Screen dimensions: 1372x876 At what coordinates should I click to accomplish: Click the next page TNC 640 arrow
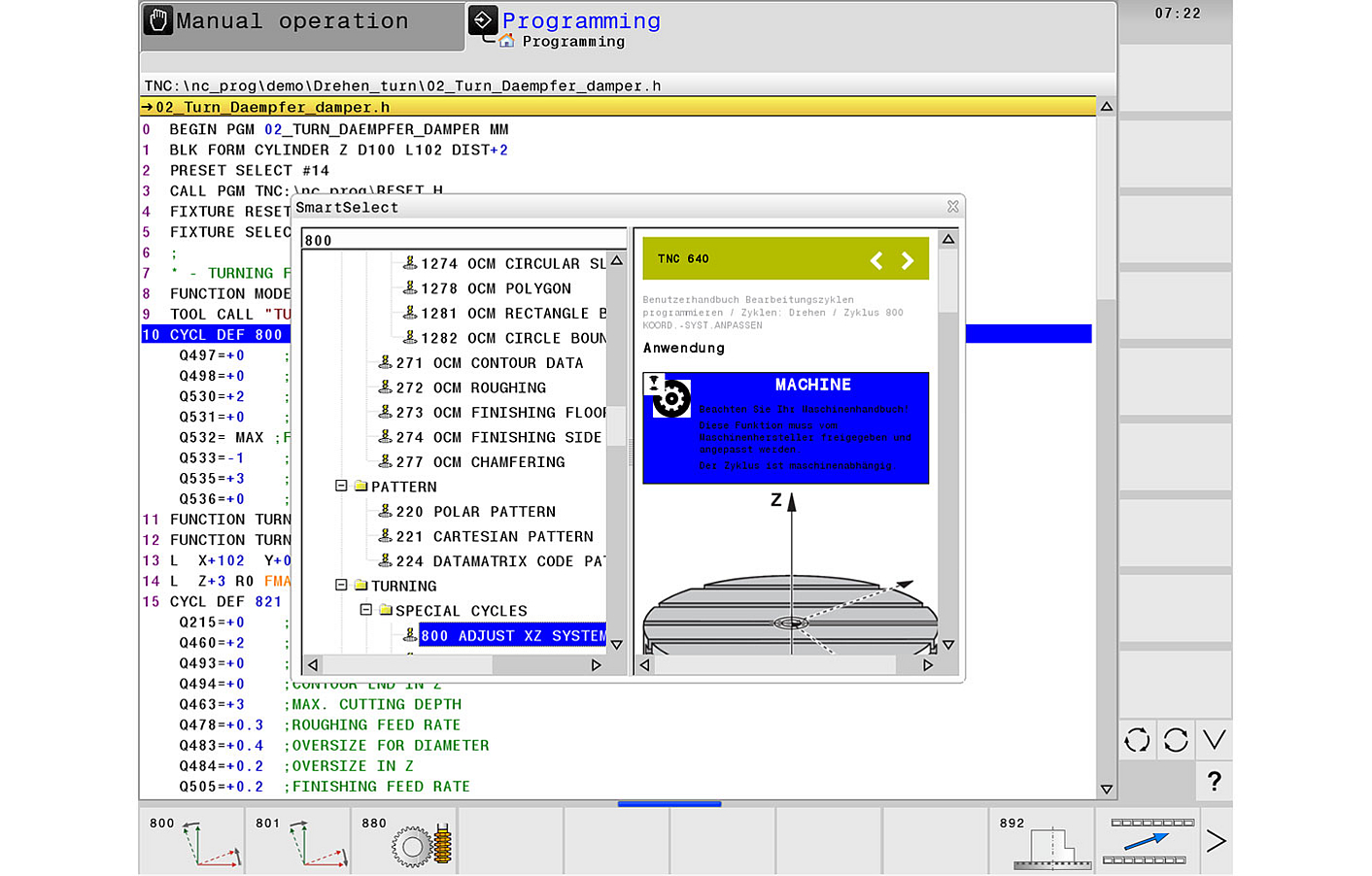coord(908,260)
